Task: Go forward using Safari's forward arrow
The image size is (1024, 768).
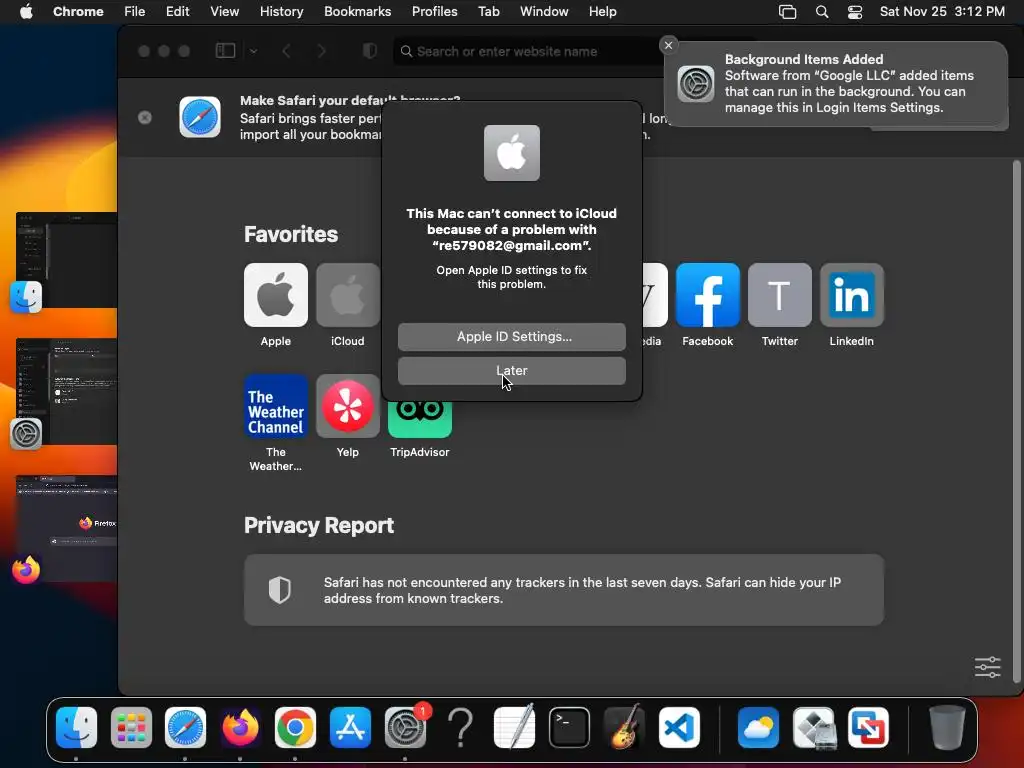Action: coord(321,51)
